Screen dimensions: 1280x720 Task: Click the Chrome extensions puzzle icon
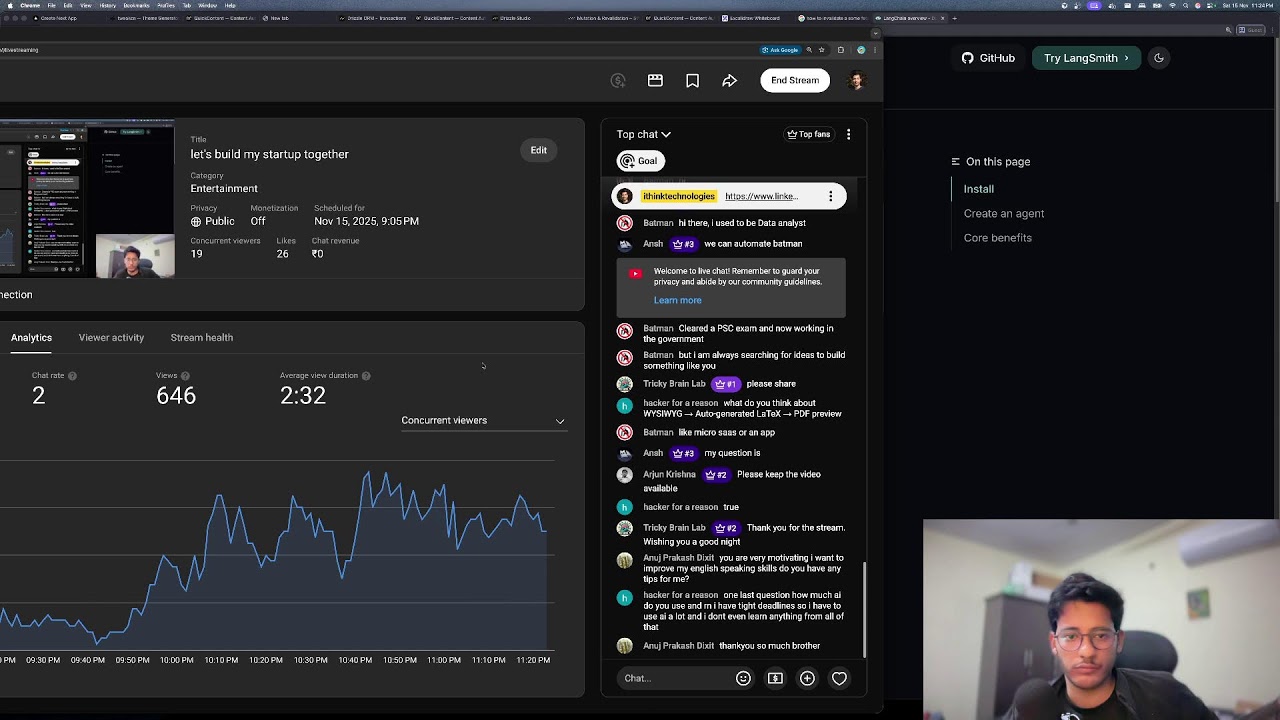point(840,50)
